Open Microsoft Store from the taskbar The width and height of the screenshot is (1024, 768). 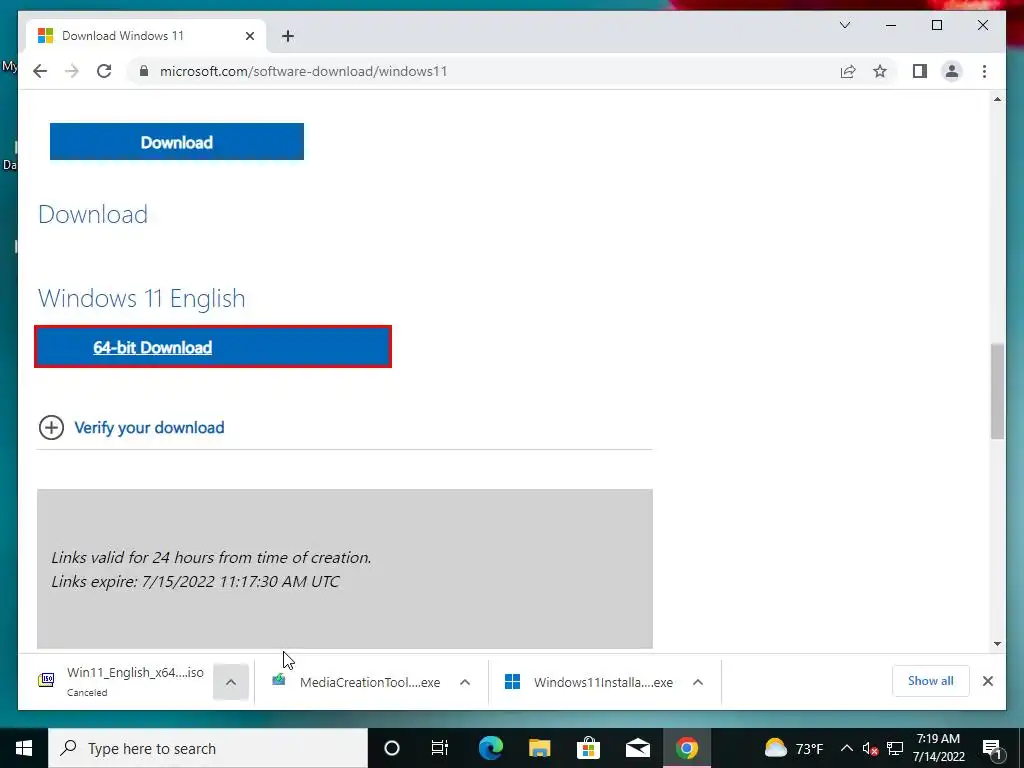pos(588,748)
